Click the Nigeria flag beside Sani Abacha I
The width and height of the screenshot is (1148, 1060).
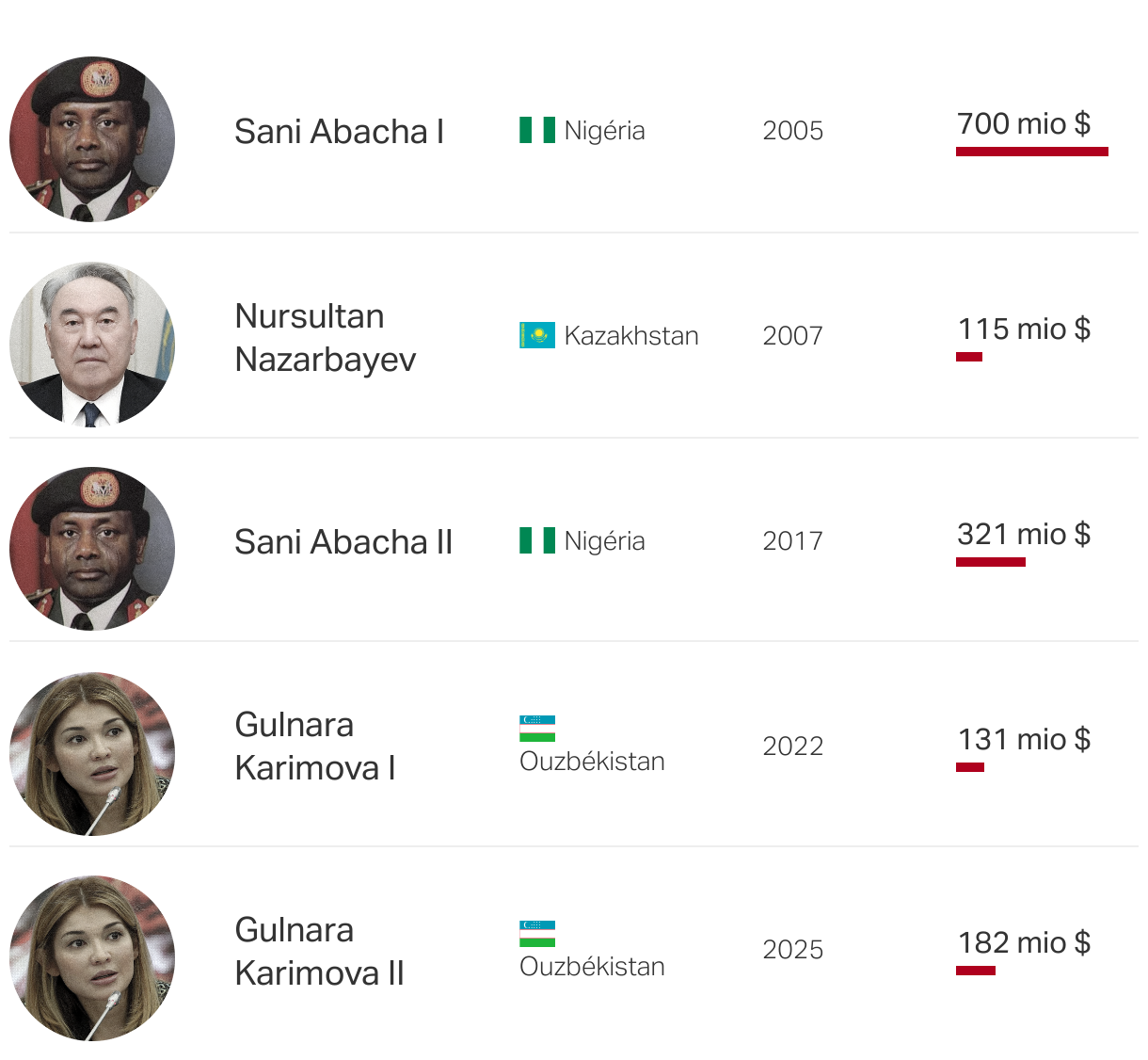537,130
